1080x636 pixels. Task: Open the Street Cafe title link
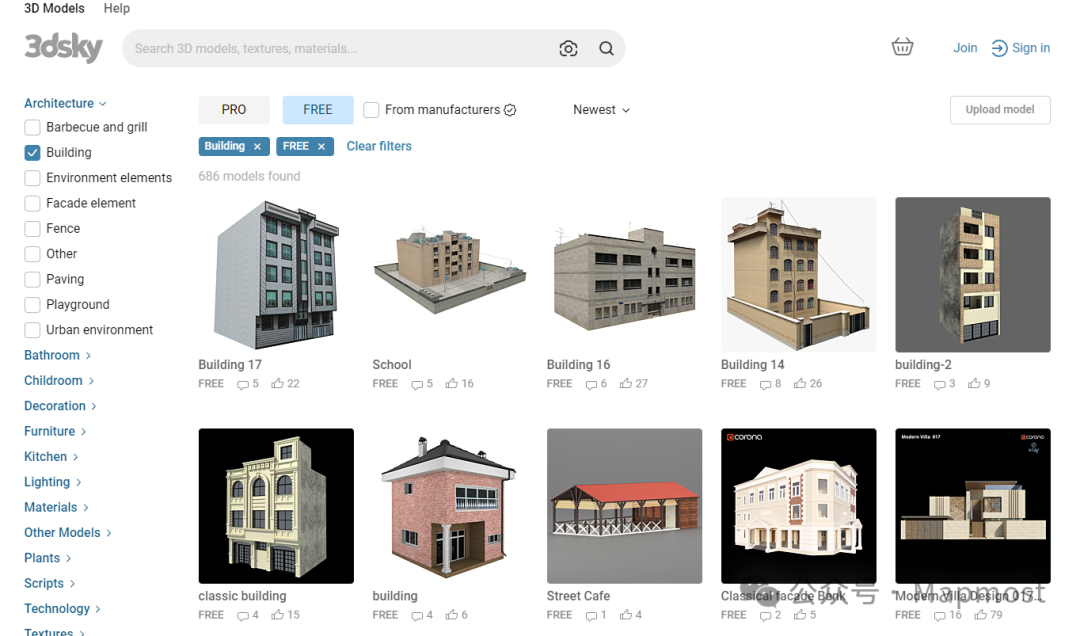579,596
